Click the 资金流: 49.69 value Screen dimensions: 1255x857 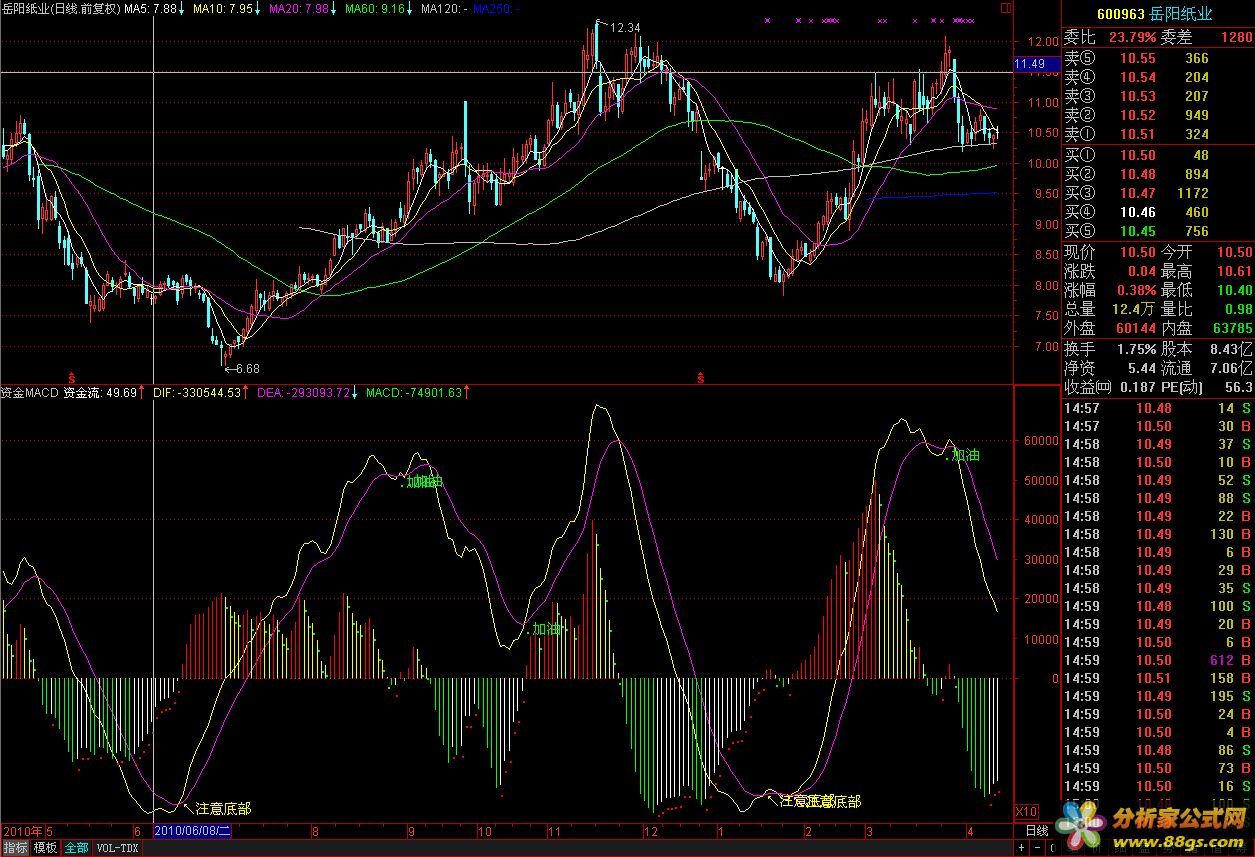click(99, 393)
